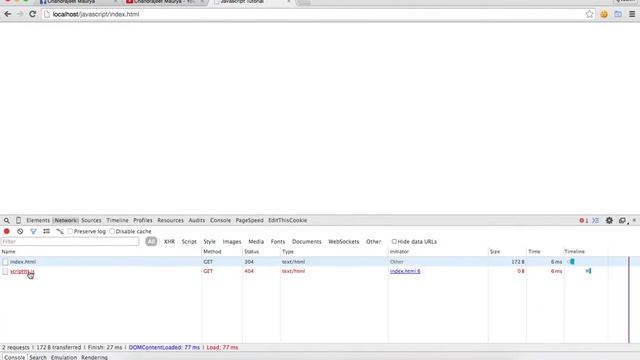
Task: Filter requests by Media
Action: pyautogui.click(x=256, y=242)
